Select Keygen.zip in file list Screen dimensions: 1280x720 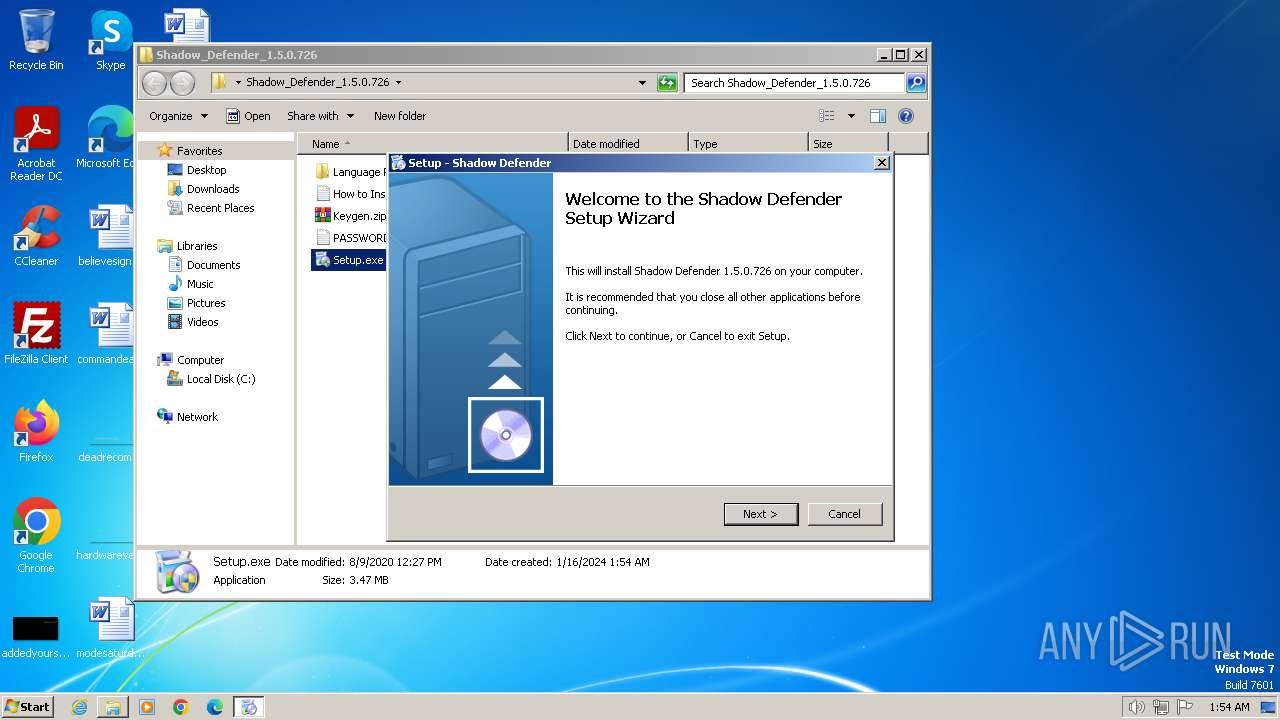(350, 216)
